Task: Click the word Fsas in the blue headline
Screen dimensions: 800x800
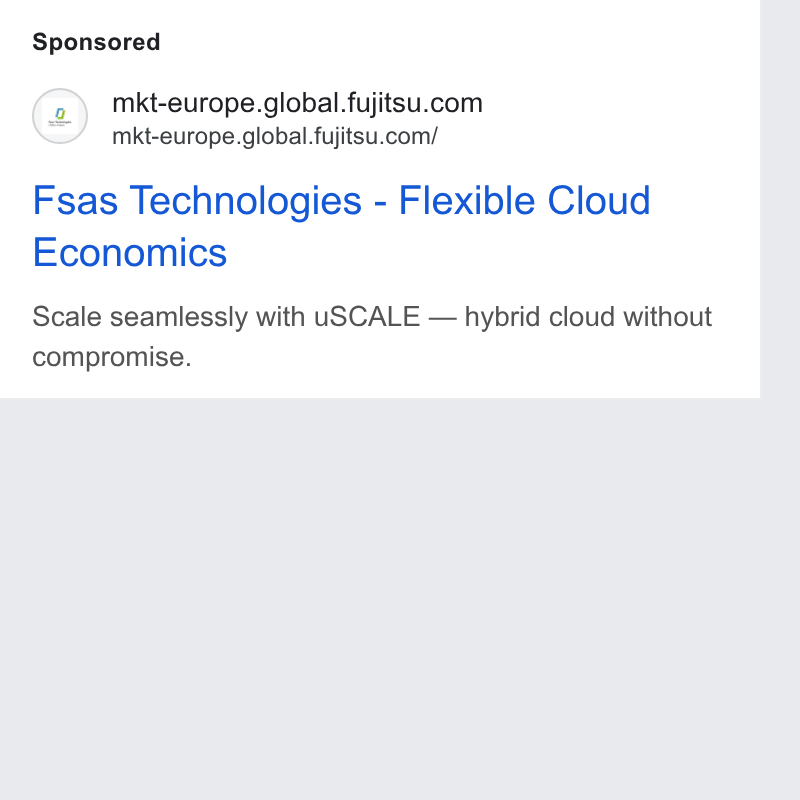Action: [75, 201]
